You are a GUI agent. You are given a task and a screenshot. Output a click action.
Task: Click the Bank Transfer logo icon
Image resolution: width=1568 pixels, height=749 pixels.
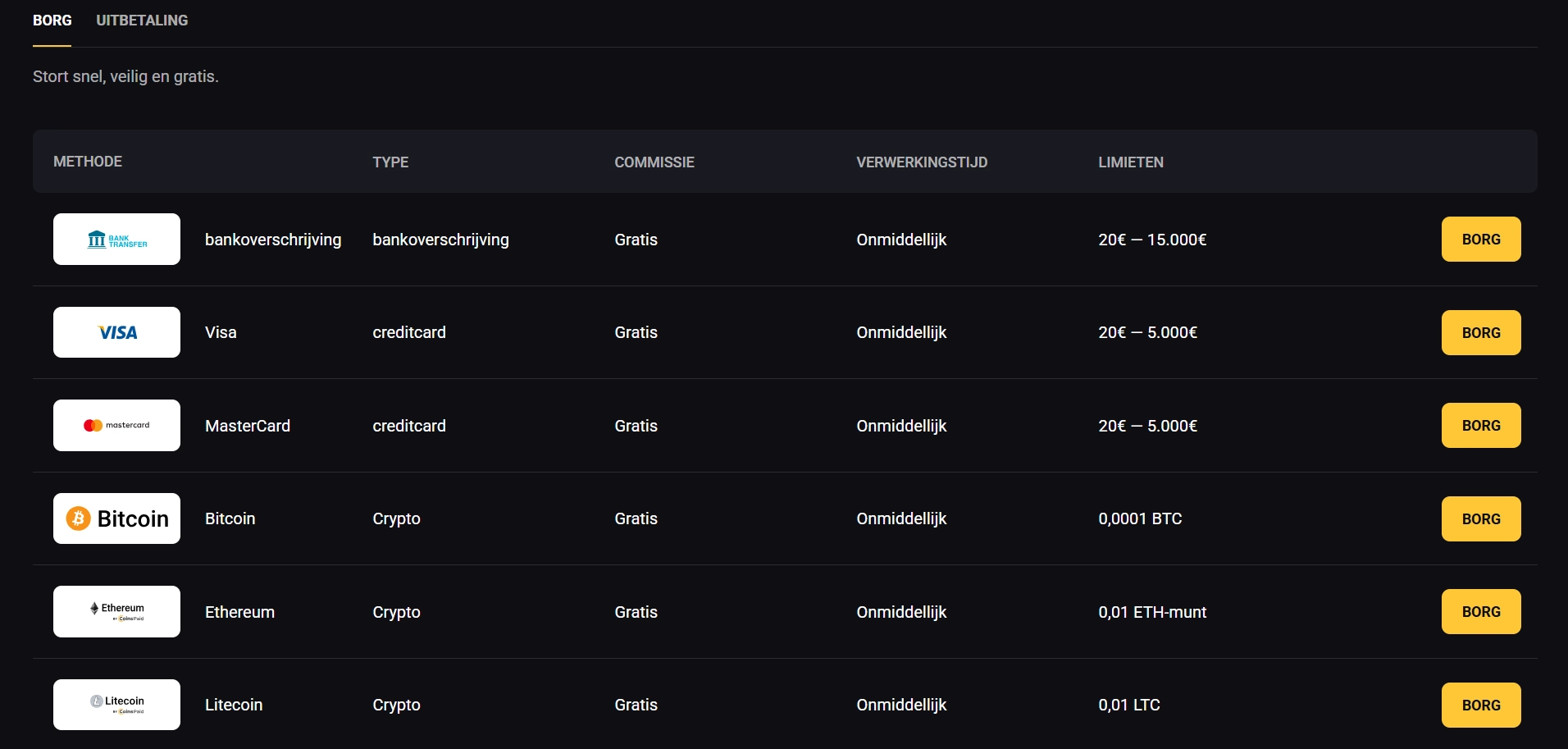pos(116,240)
